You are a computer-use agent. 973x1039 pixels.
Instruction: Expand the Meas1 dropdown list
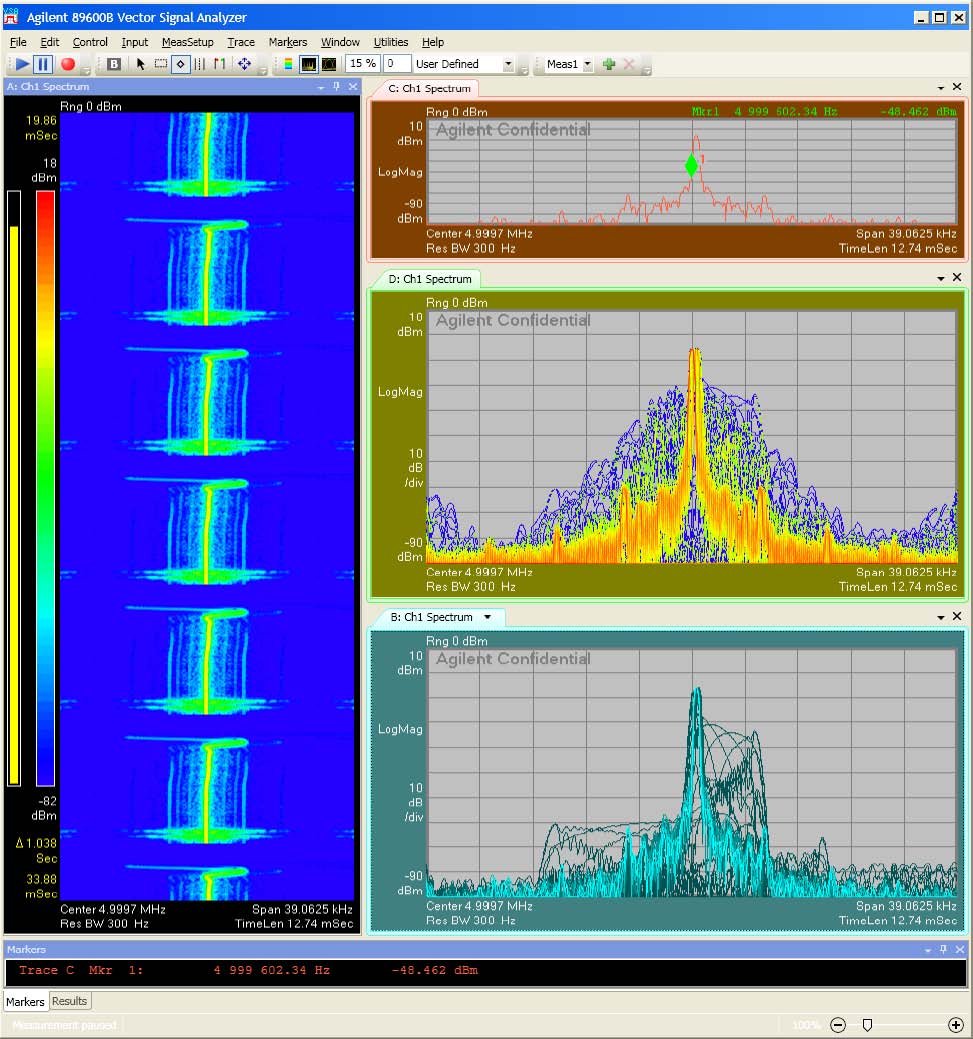[587, 64]
